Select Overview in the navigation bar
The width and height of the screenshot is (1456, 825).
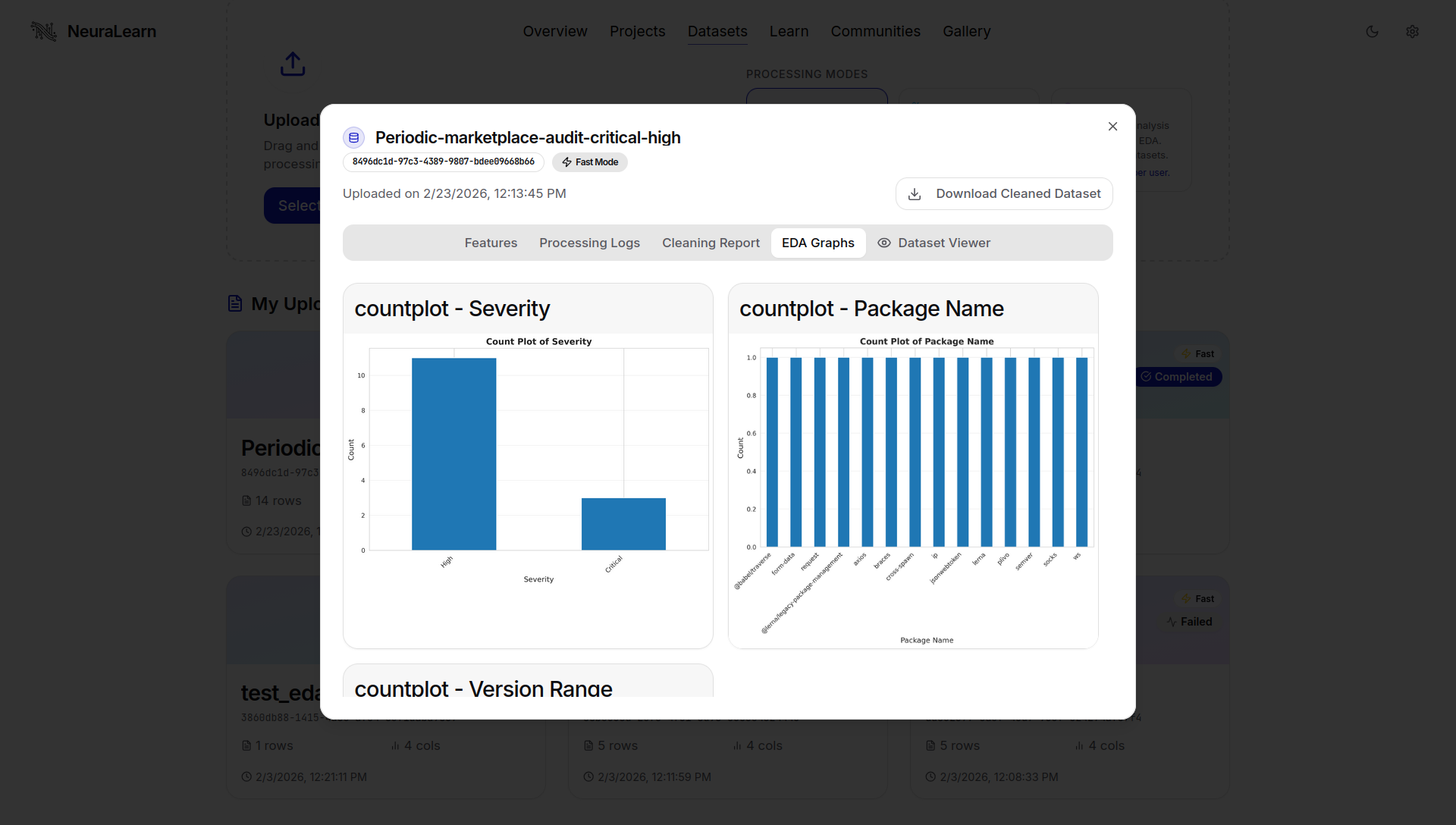pyautogui.click(x=555, y=31)
